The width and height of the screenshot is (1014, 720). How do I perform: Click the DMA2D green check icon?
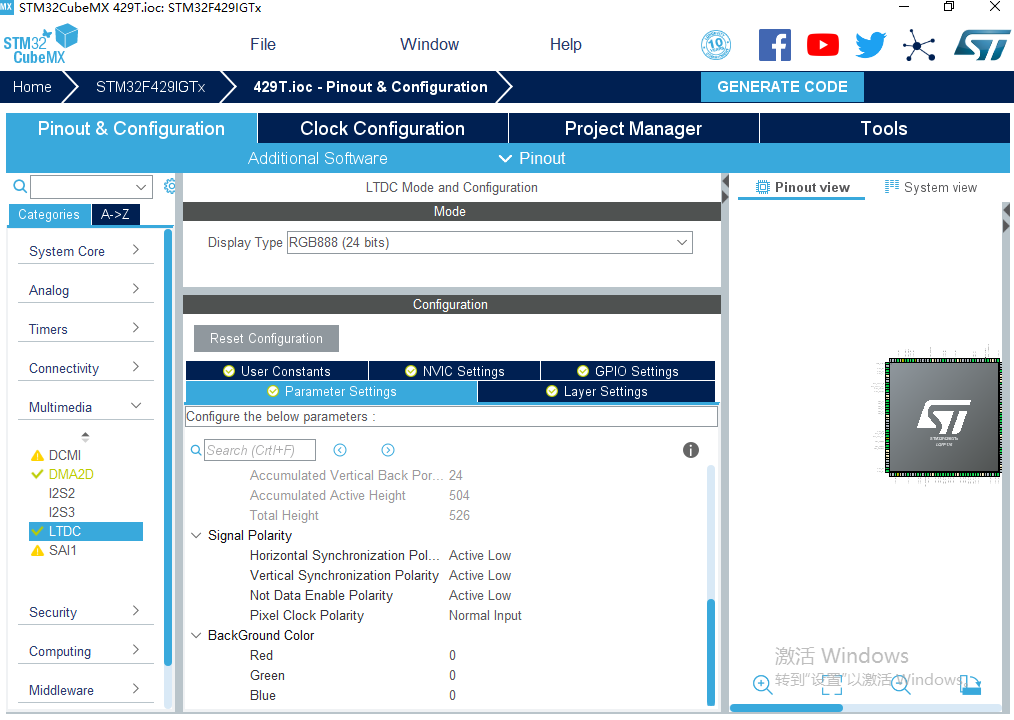pos(38,474)
